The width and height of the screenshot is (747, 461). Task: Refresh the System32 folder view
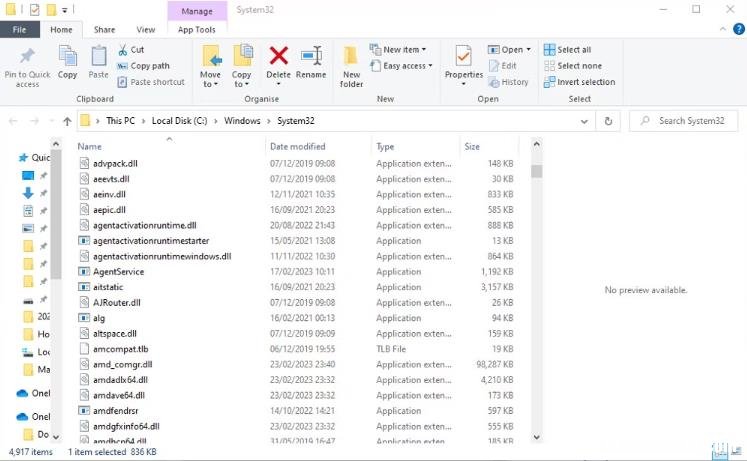click(608, 121)
